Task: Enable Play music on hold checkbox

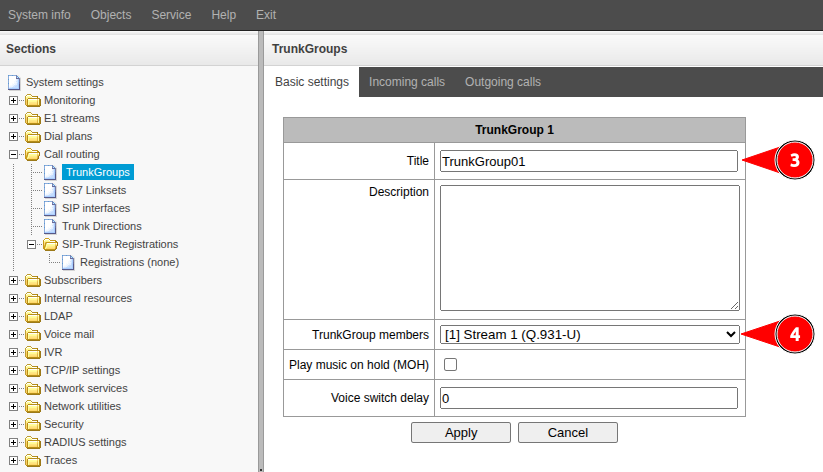Action: point(450,364)
